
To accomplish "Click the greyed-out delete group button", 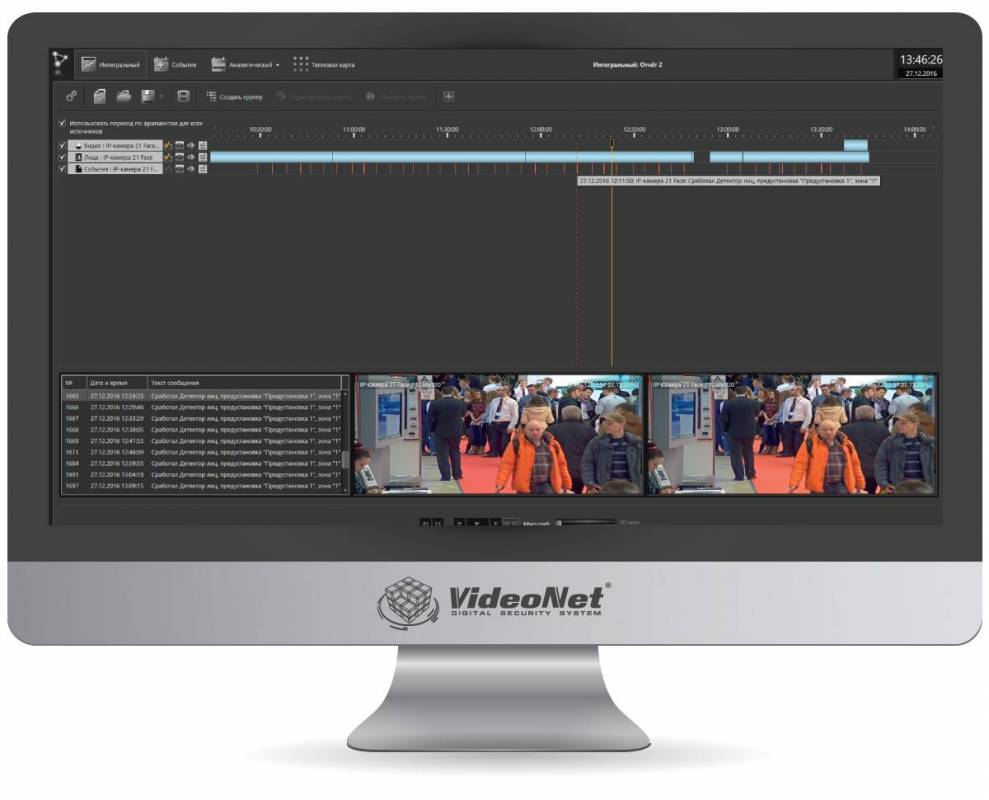I will [x=396, y=97].
